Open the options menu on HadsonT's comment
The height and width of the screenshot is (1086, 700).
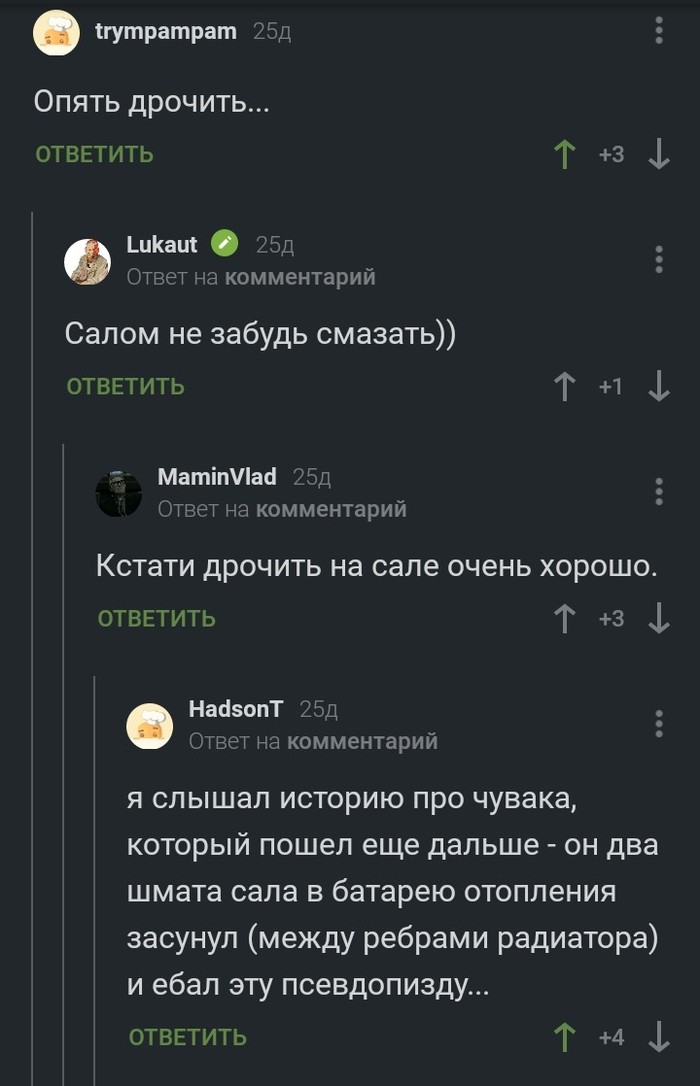[658, 723]
